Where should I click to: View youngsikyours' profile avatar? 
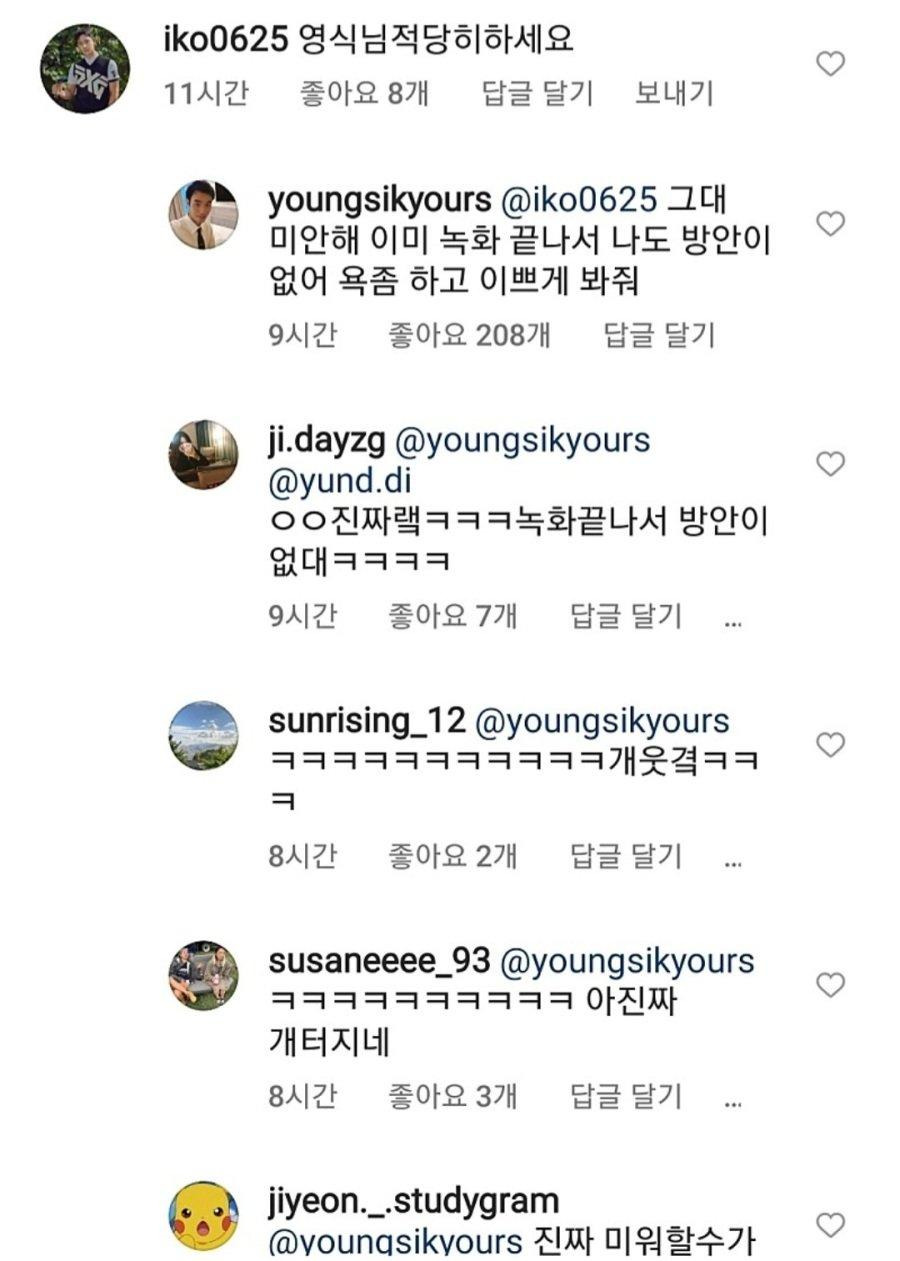[x=202, y=214]
